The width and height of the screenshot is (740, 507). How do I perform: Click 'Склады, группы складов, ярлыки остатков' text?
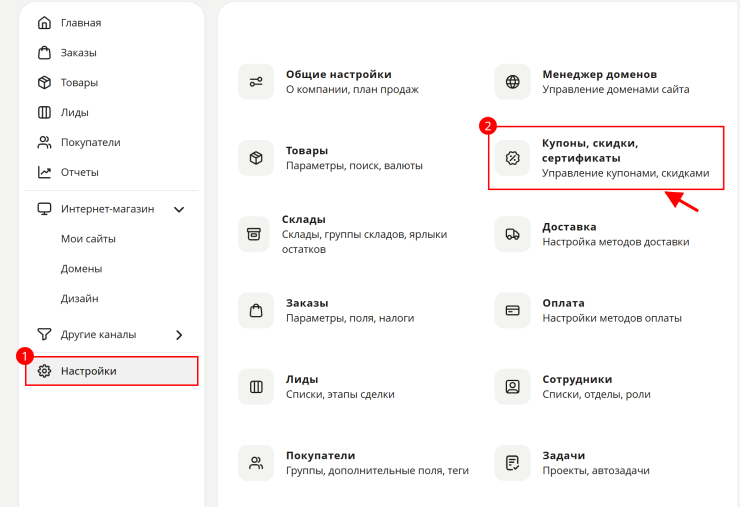364,242
